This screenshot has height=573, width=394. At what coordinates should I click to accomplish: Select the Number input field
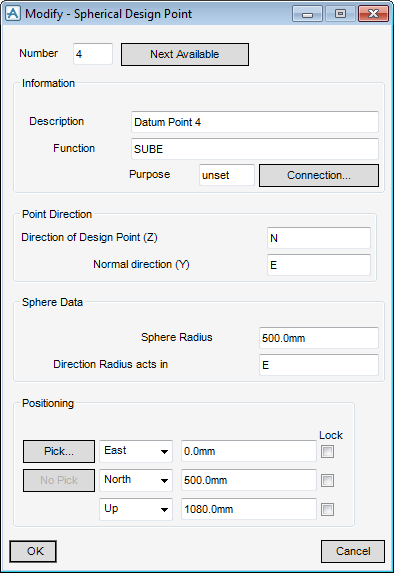(93, 54)
